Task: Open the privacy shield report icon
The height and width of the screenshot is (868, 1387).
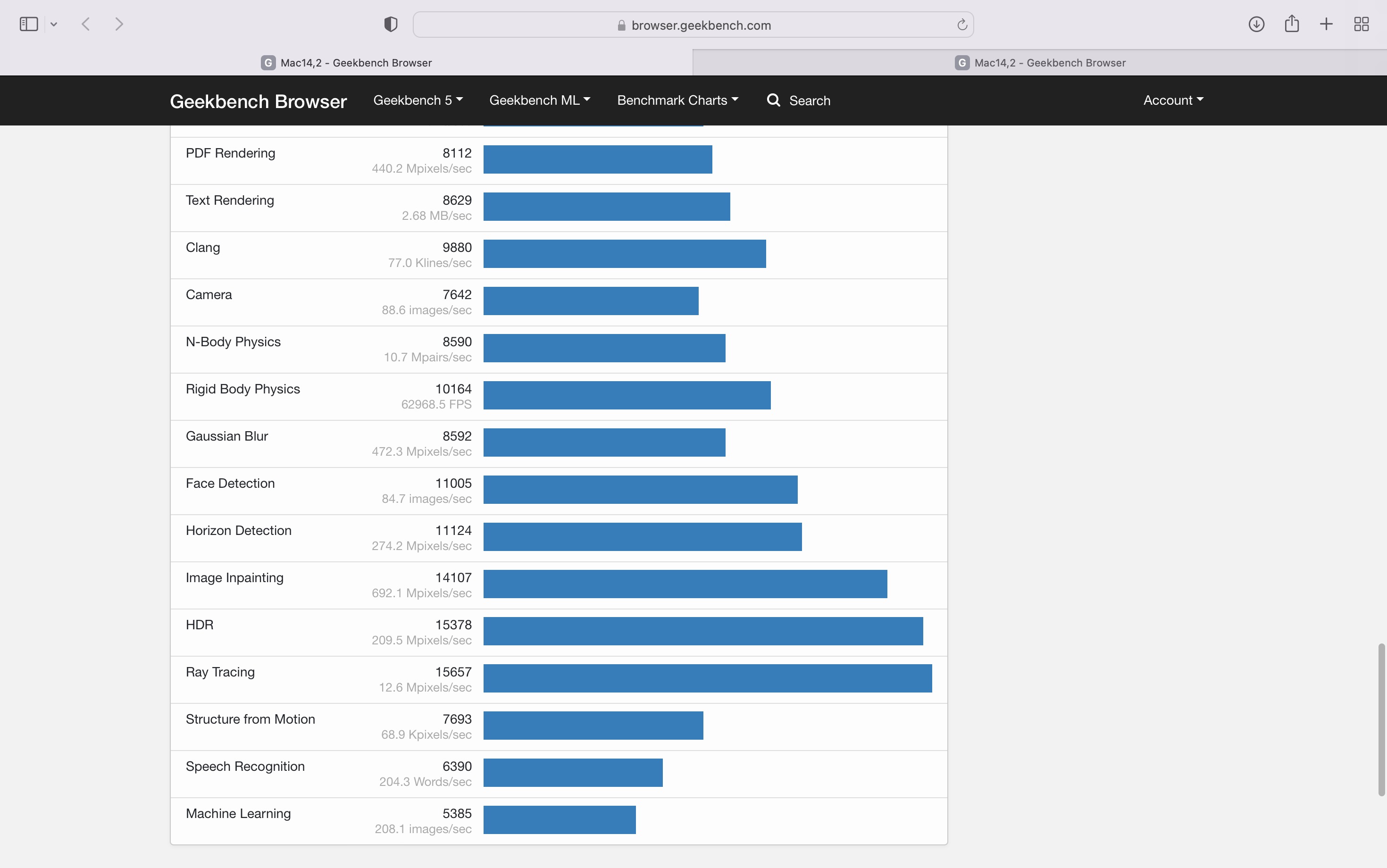Action: 391,24
